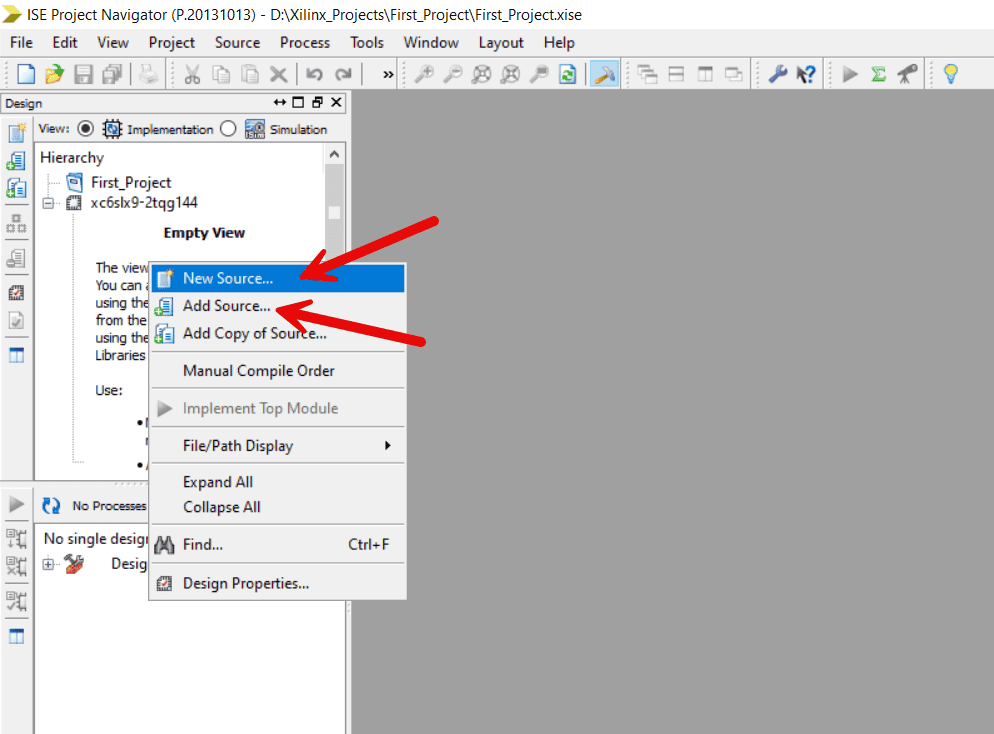
Task: Click the New file toolbar icon
Action: pyautogui.click(x=24, y=73)
